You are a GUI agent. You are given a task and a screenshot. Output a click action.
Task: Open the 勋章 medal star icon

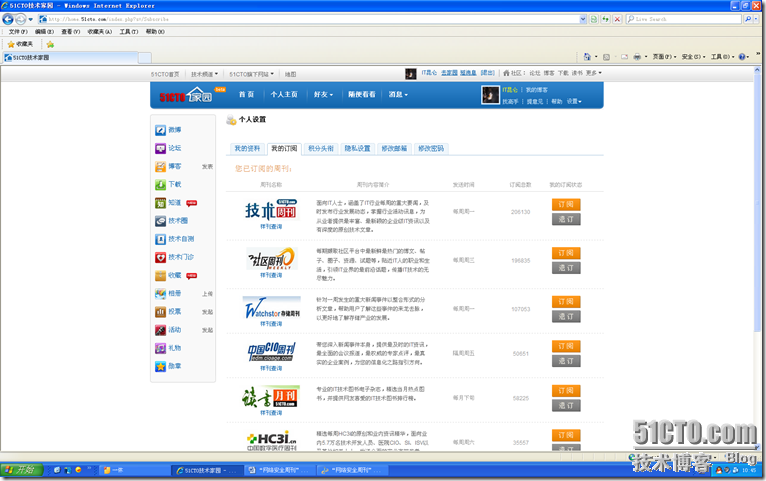(160, 366)
